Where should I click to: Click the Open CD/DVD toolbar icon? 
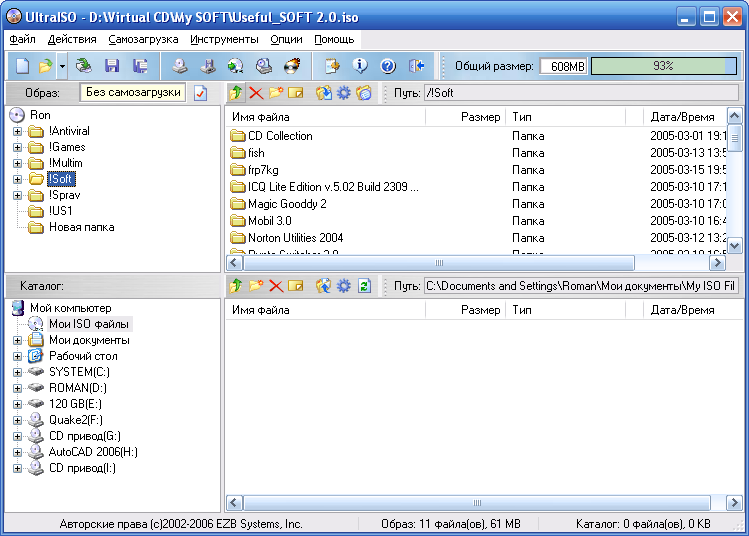[x=84, y=66]
